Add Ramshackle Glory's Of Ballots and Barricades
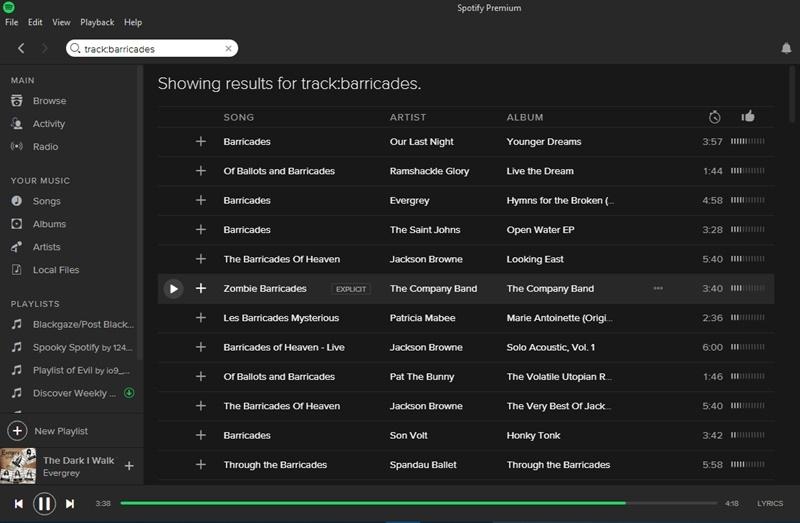The width and height of the screenshot is (800, 523). pos(201,171)
